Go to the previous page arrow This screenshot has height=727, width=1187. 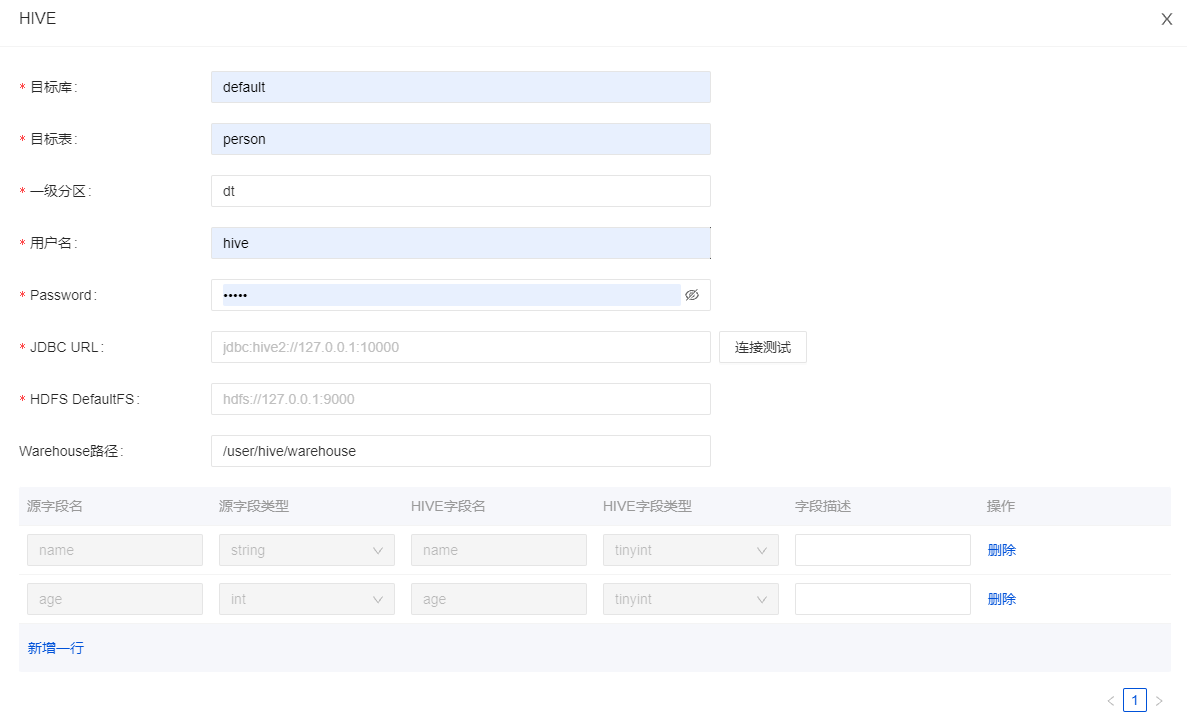(1110, 701)
